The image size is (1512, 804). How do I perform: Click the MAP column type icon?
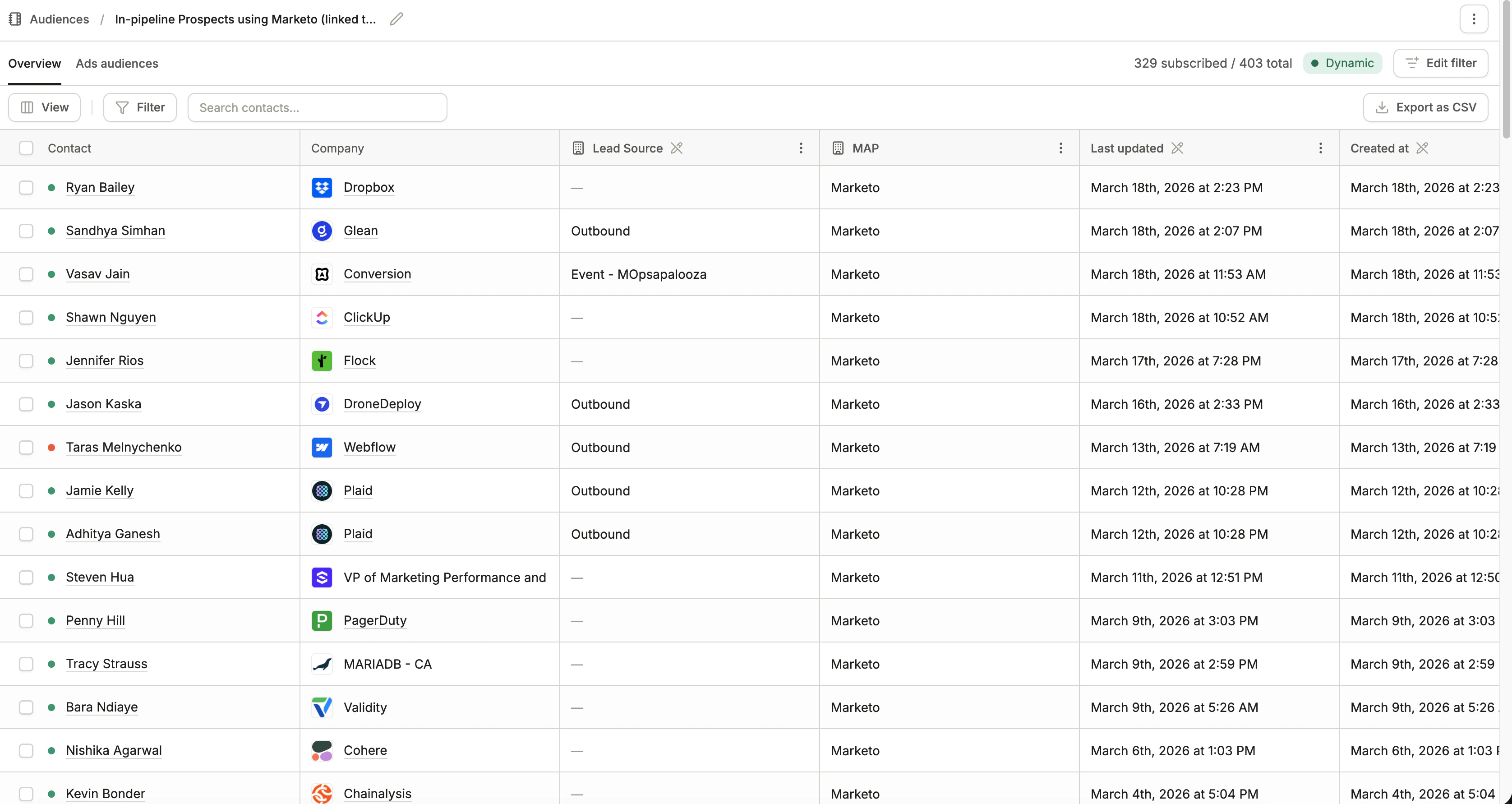(838, 148)
